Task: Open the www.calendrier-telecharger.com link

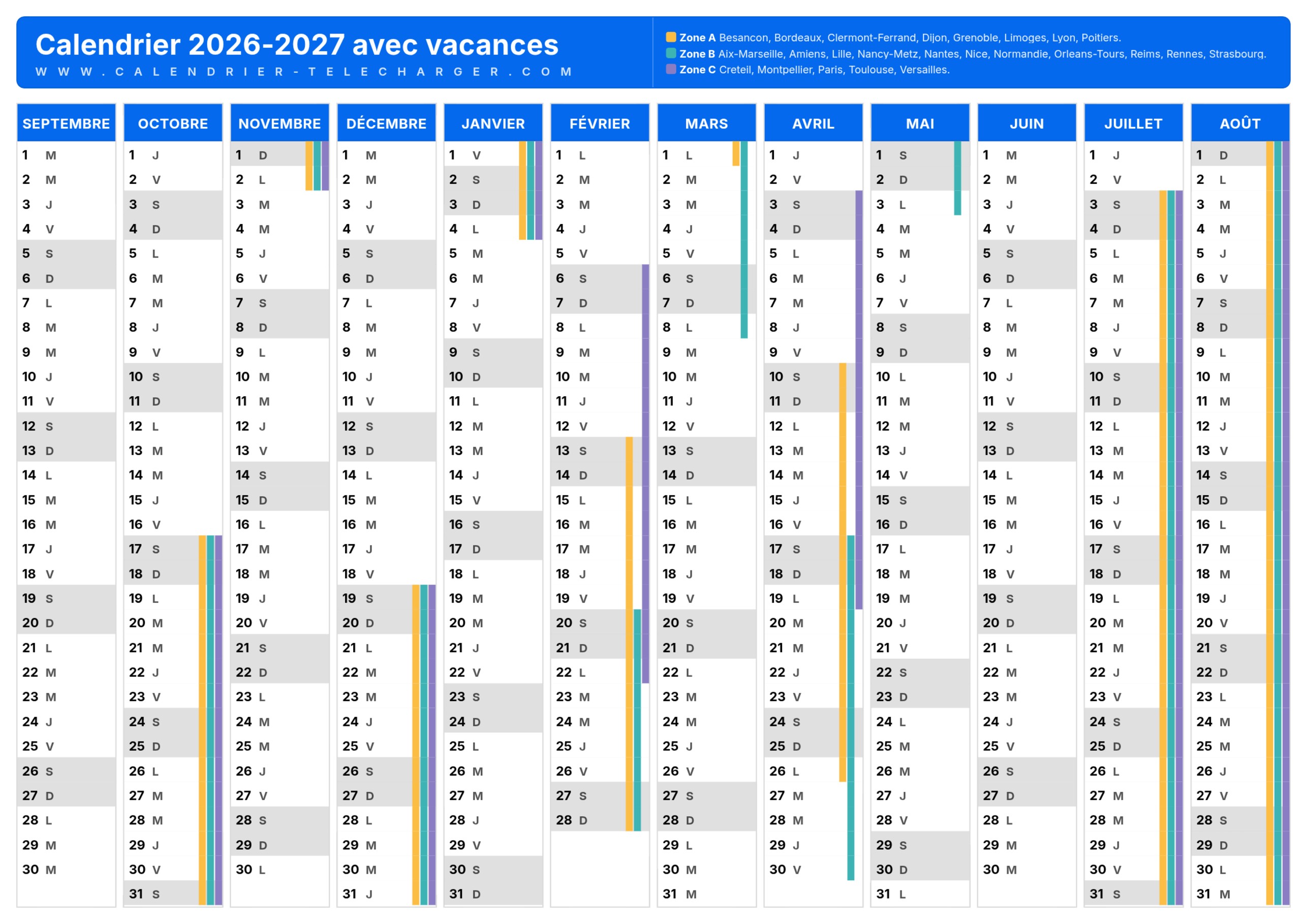Action: (x=303, y=72)
